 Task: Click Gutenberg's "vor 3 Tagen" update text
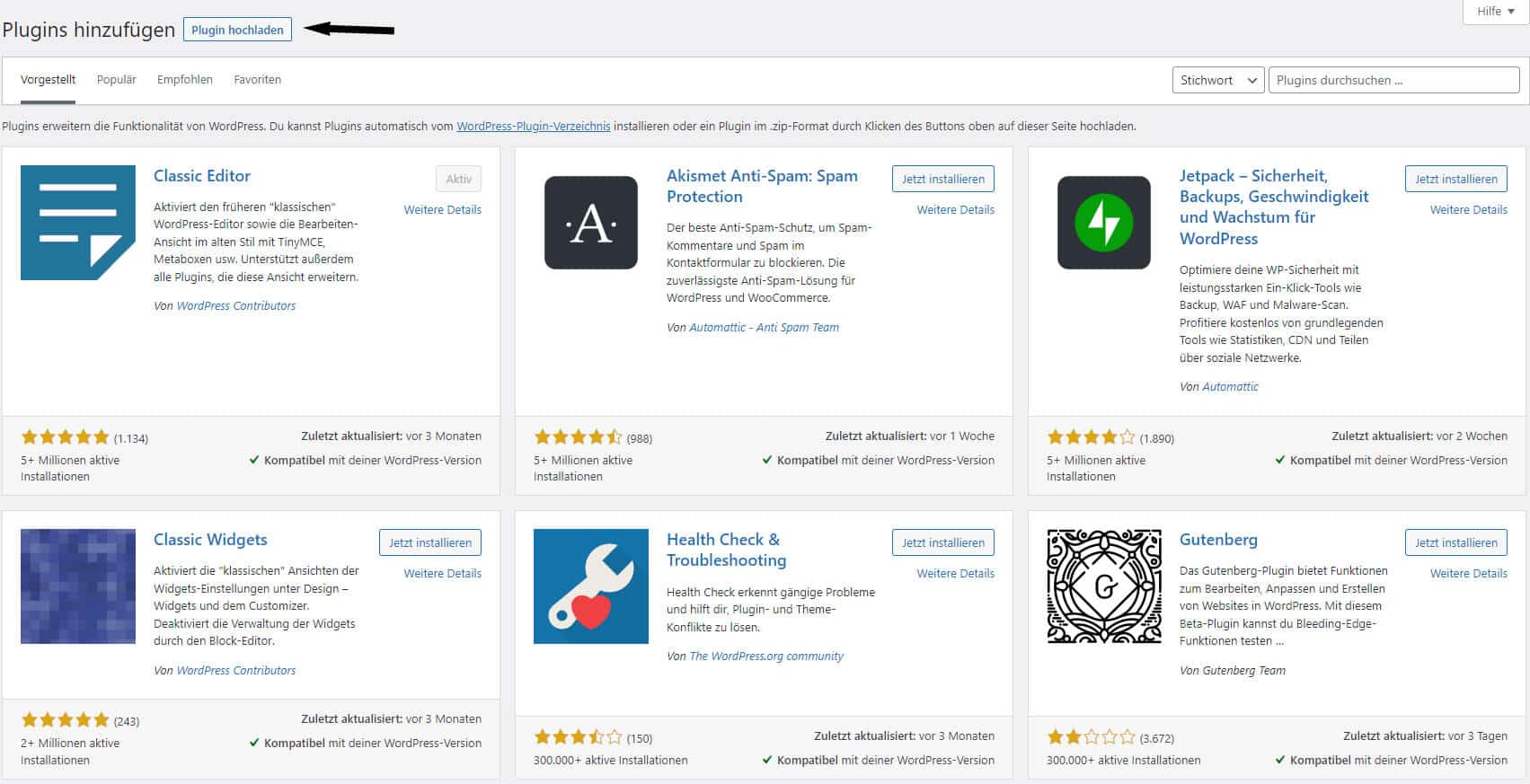1478,736
